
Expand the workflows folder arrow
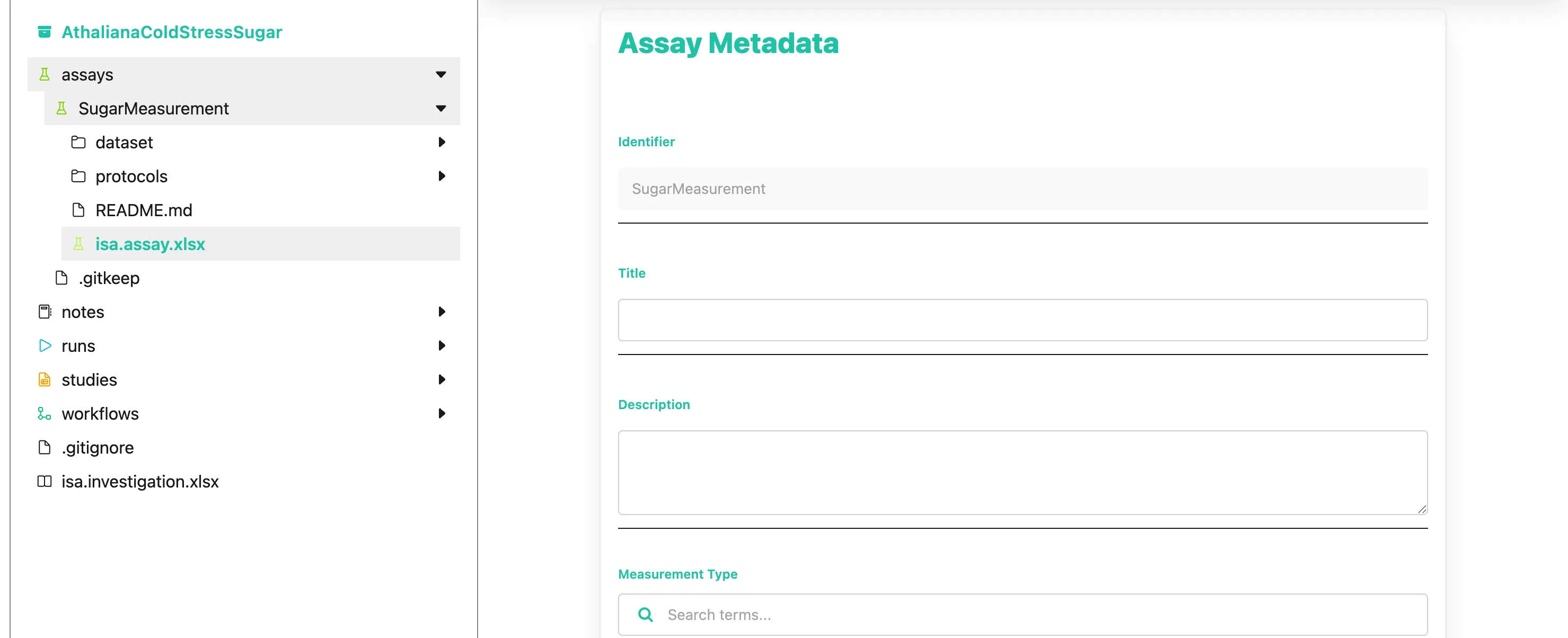coord(442,413)
